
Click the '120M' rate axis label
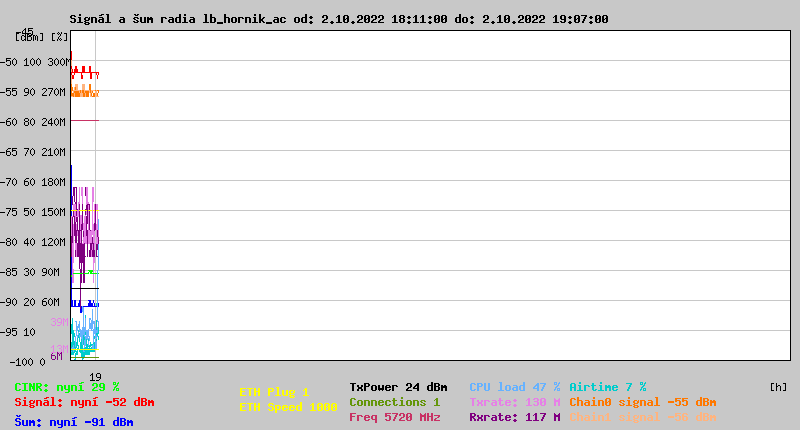pyautogui.click(x=54, y=242)
